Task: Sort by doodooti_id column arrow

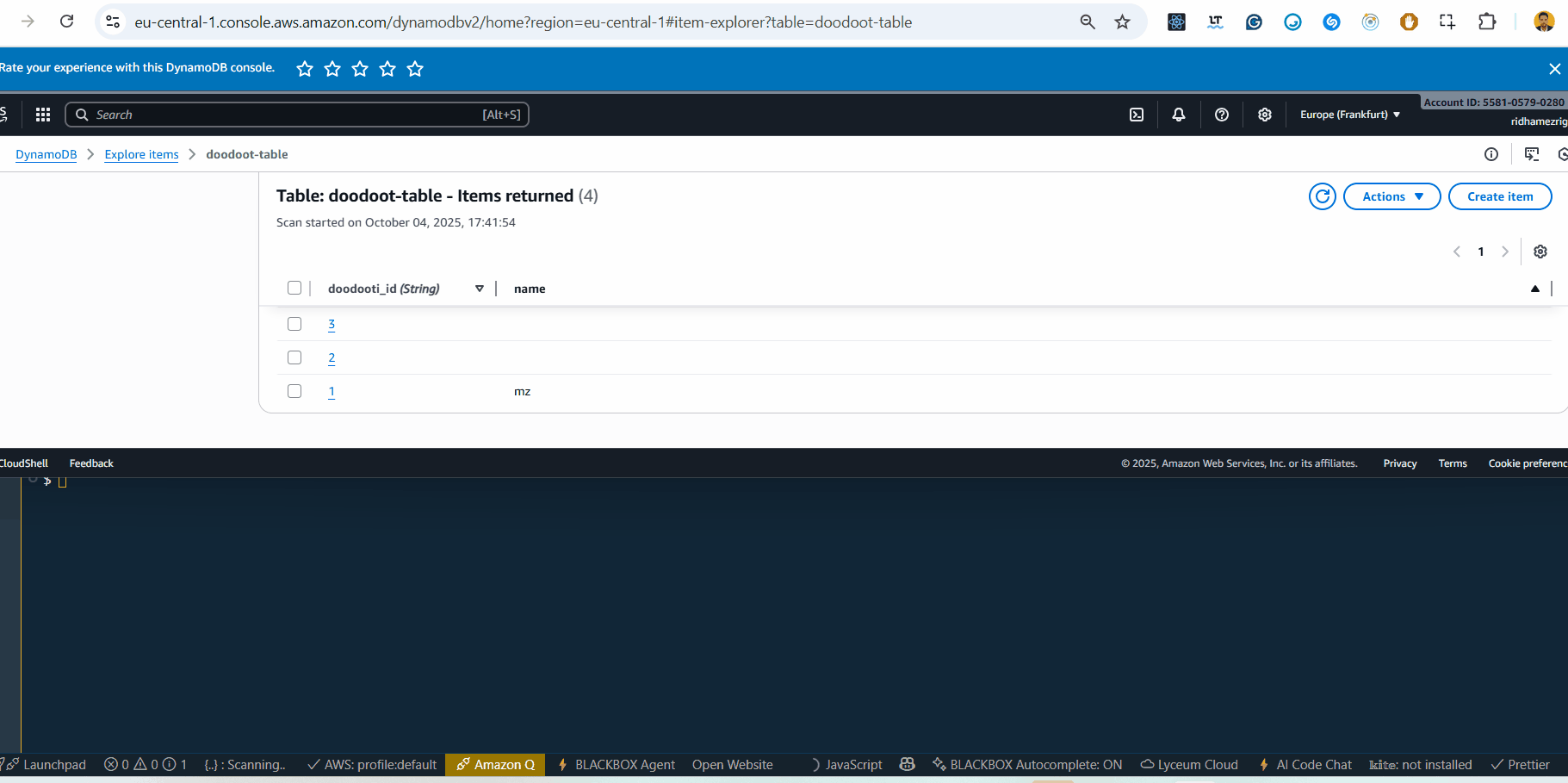Action: (x=480, y=289)
